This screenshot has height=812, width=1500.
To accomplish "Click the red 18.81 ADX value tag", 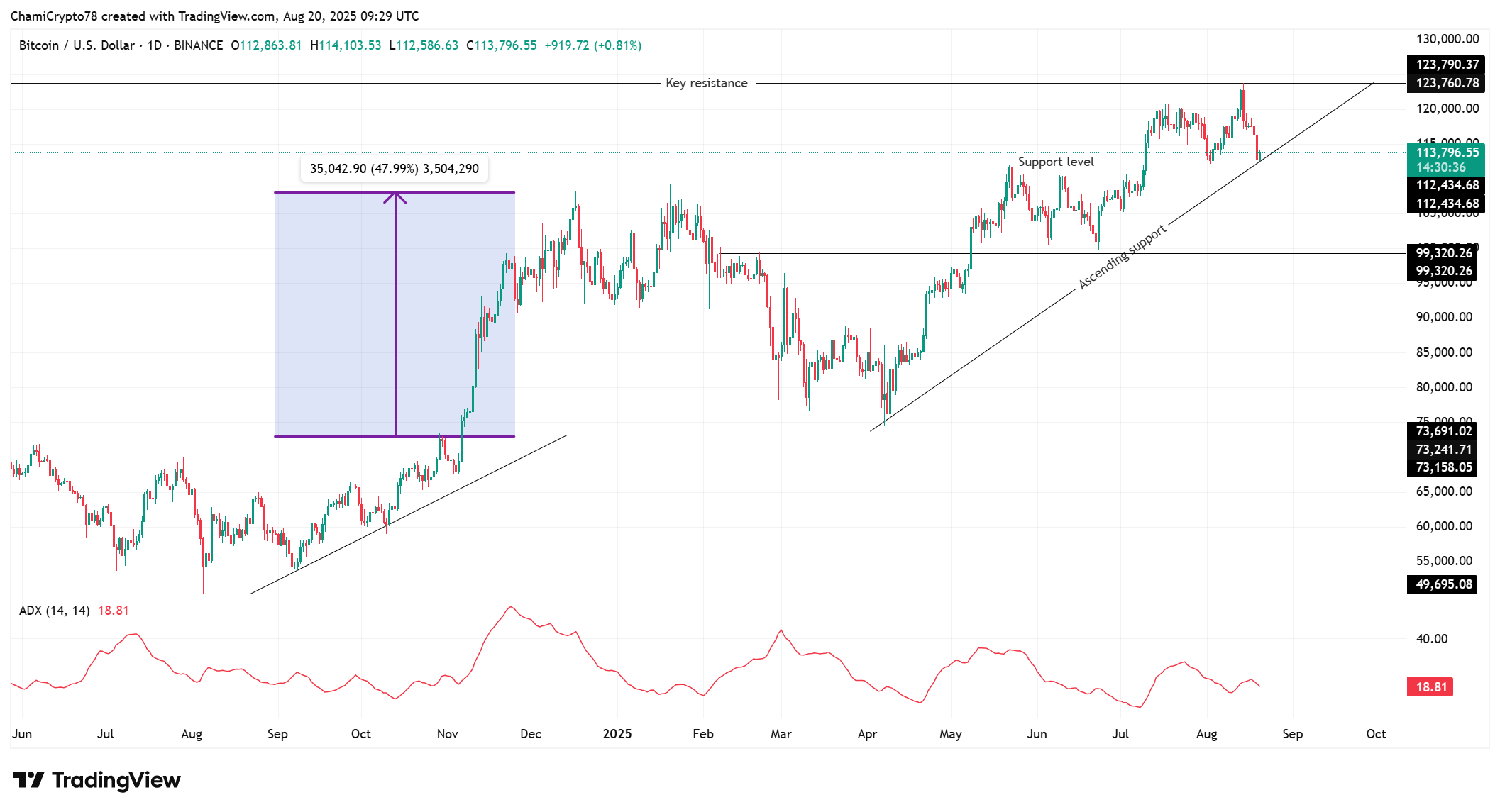I will click(x=1430, y=687).
